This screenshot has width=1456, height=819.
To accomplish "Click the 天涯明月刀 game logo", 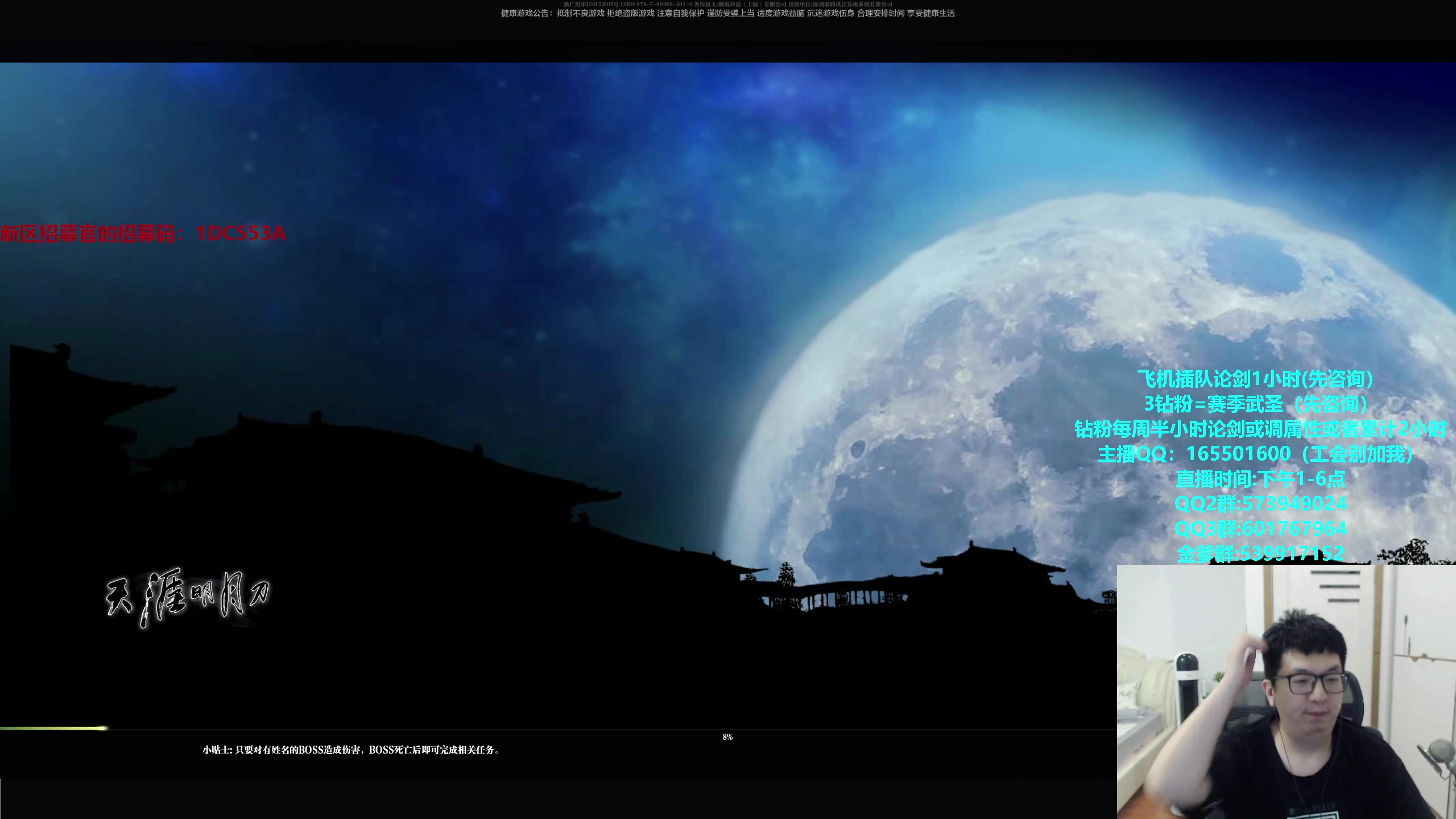I will coord(188,597).
